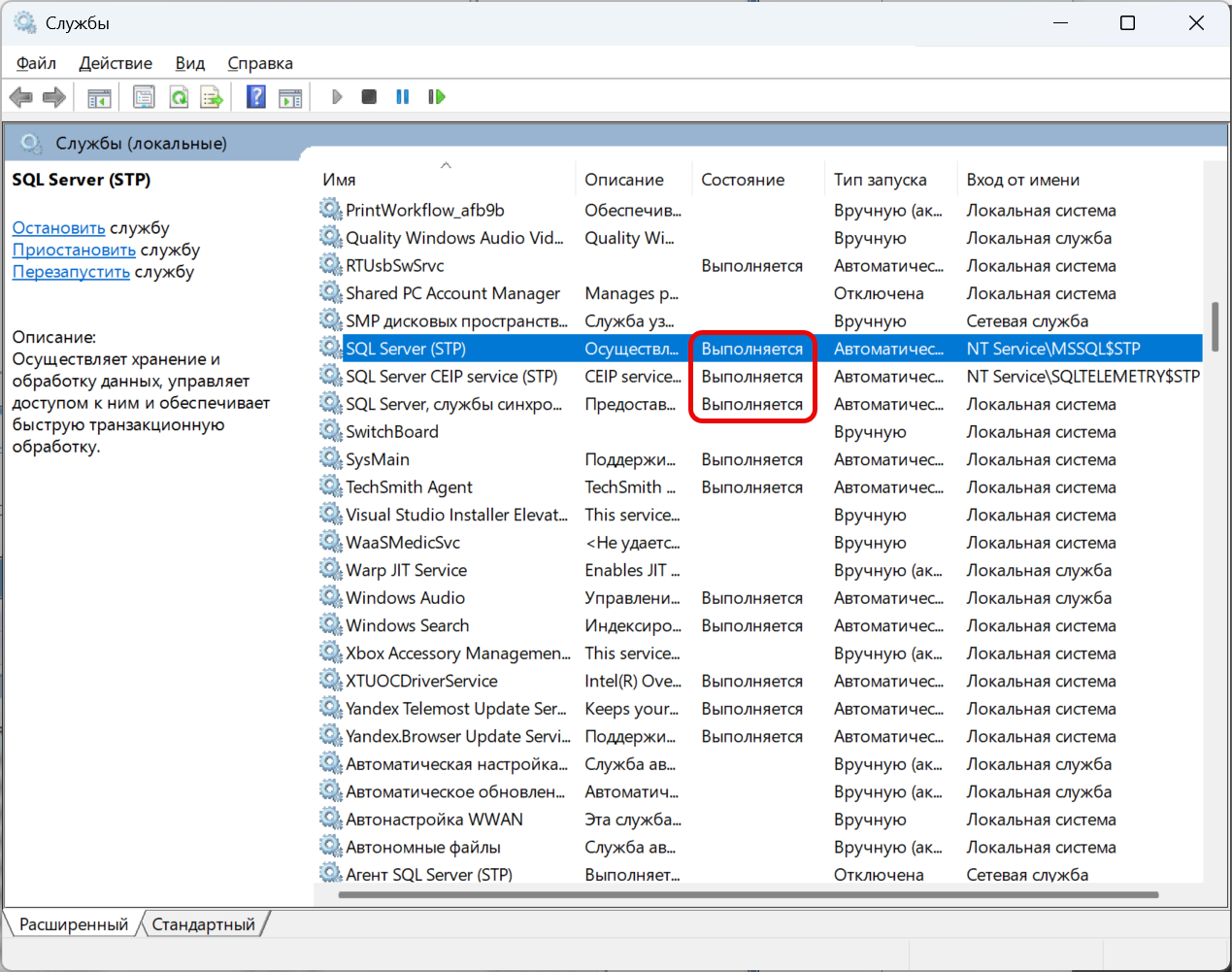Open the Справка menu
1232x972 pixels.
click(x=260, y=63)
